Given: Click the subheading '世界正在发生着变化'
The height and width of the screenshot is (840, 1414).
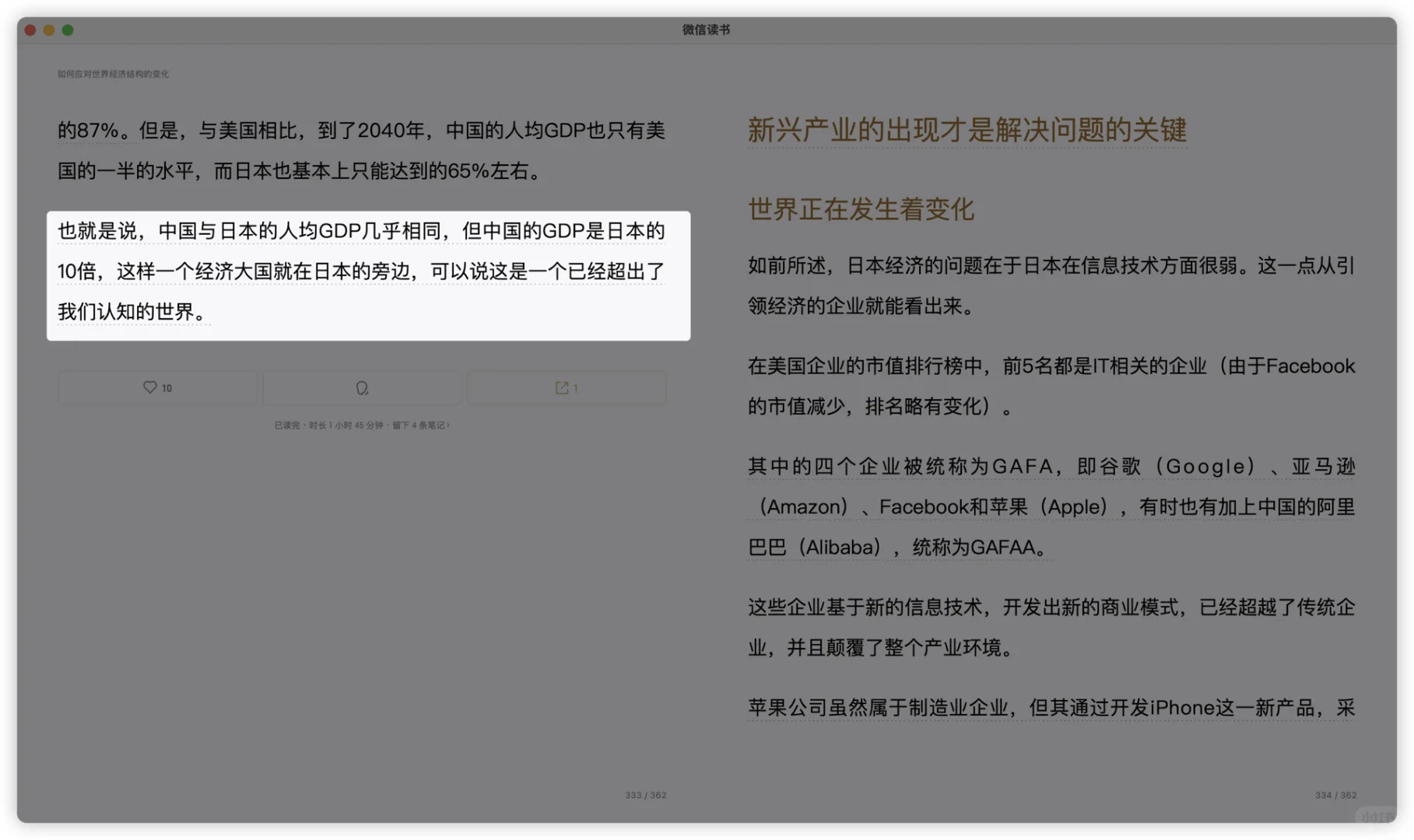Looking at the screenshot, I should click(x=861, y=209).
